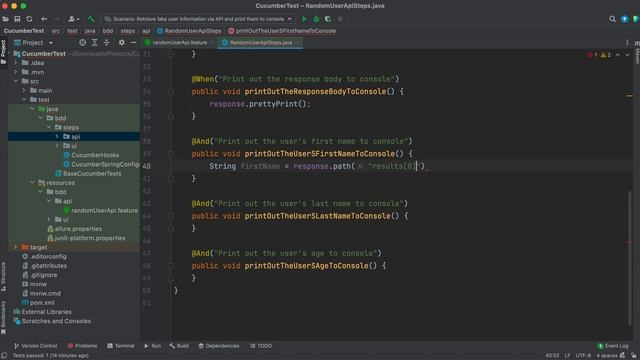Screen dimensions: 640x360
Task: Expand the target folder
Action: click(x=16, y=247)
